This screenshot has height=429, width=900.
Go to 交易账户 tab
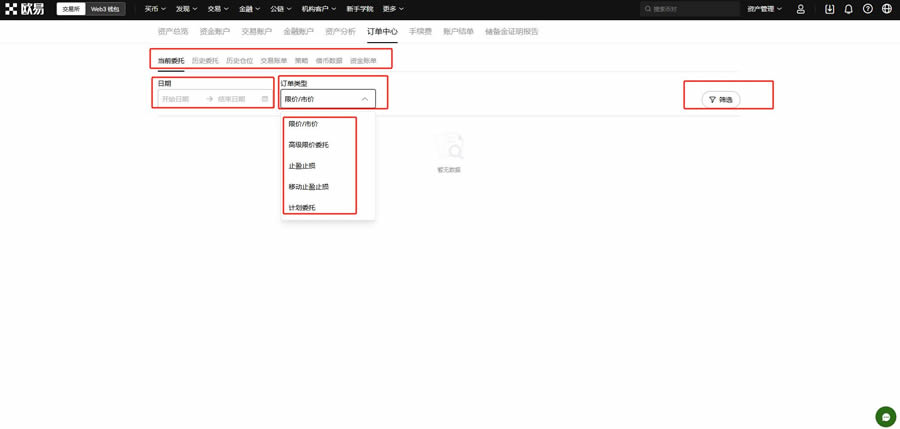(x=257, y=32)
